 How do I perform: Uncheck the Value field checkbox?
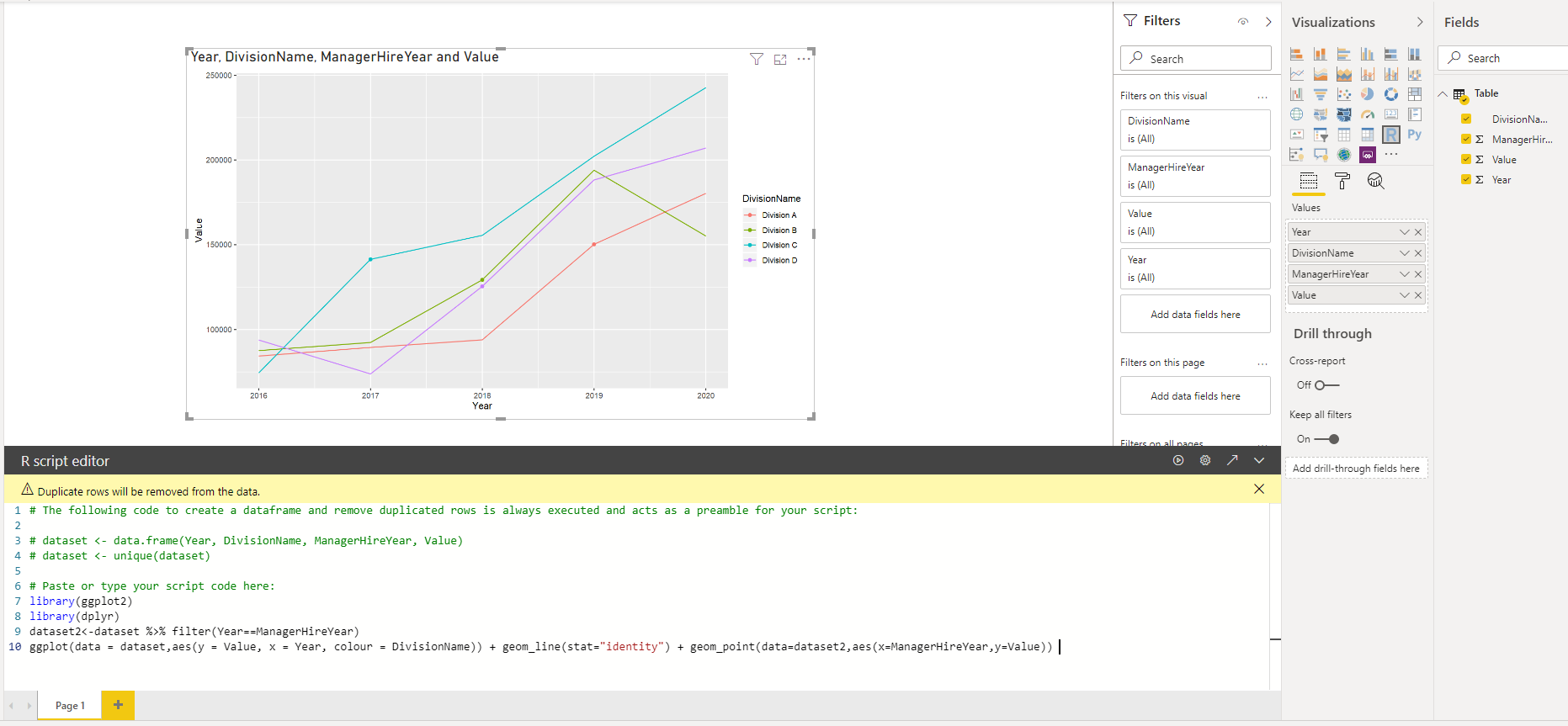tap(1466, 159)
